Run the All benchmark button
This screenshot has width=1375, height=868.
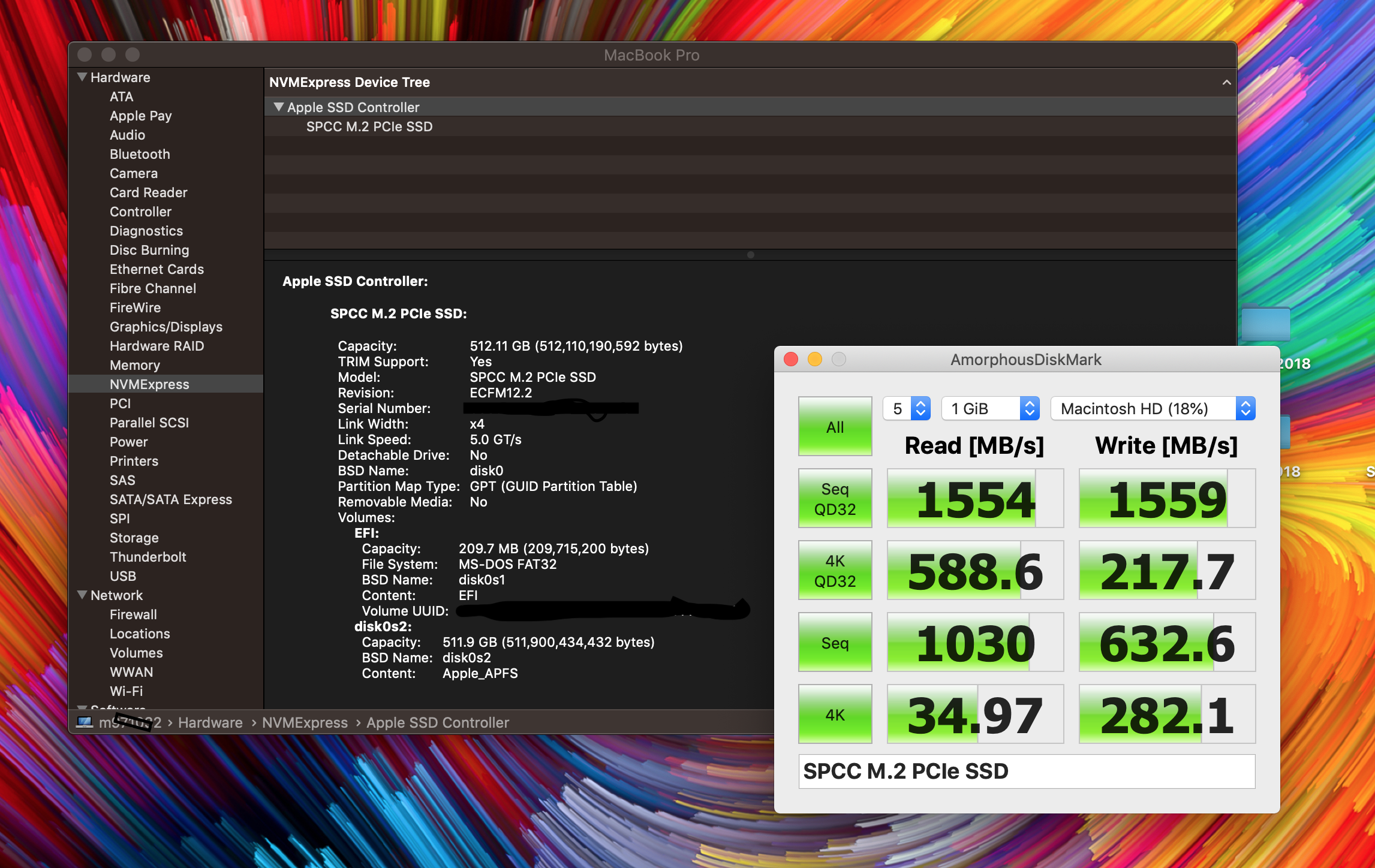[835, 426]
